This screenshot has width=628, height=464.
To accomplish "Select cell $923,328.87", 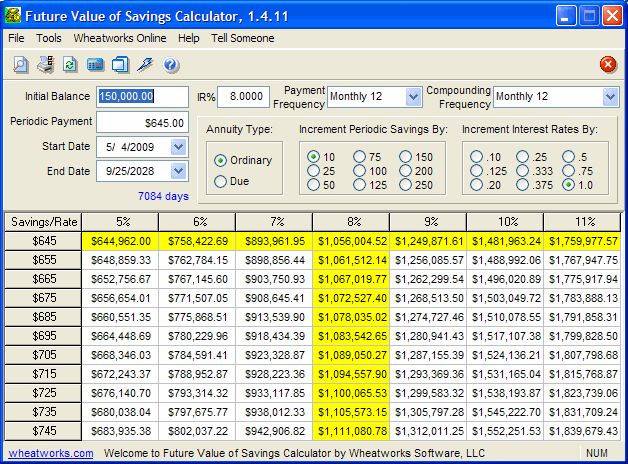I will (x=274, y=356).
